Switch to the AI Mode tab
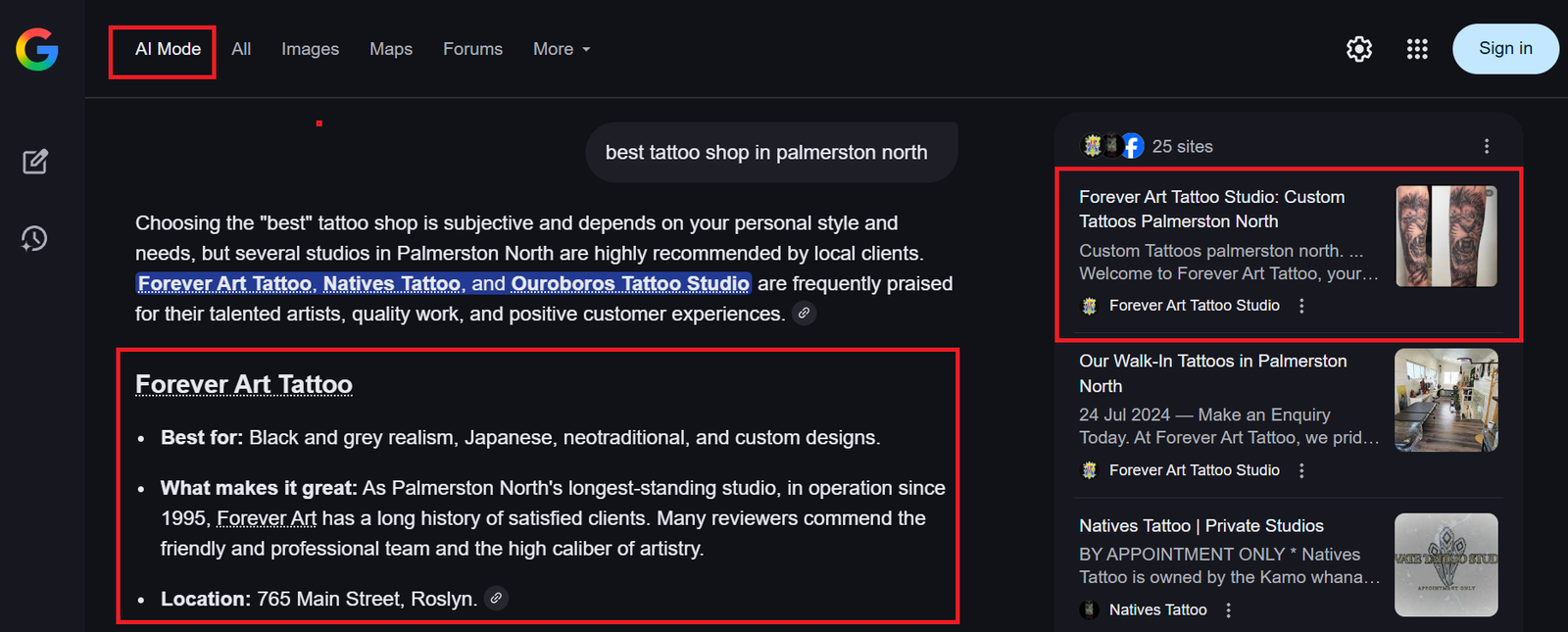The image size is (1568, 632). pyautogui.click(x=168, y=49)
